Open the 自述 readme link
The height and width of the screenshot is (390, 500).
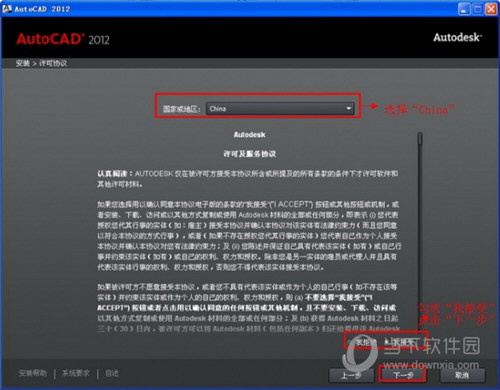tap(112, 373)
